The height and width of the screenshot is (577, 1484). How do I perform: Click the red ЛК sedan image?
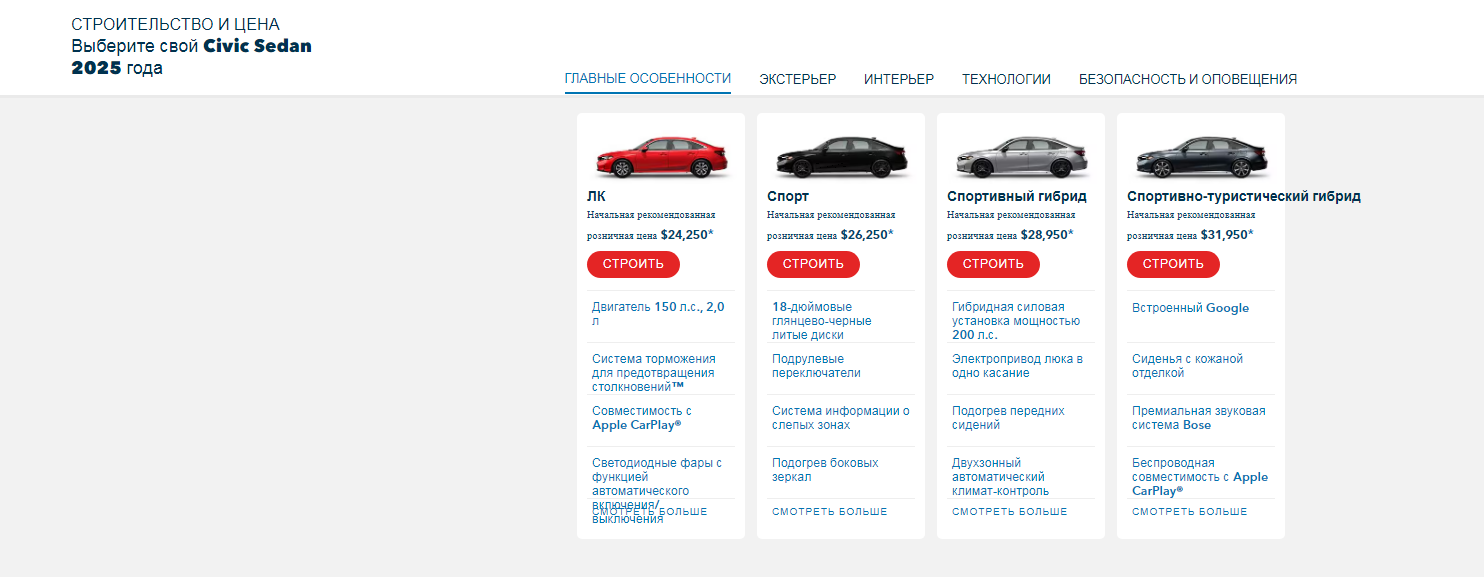pos(661,156)
